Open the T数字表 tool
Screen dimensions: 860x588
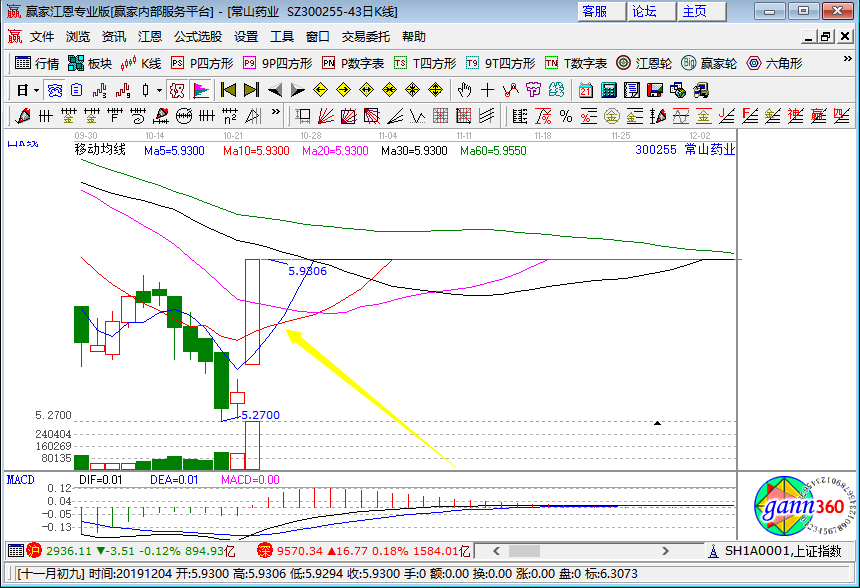point(576,64)
